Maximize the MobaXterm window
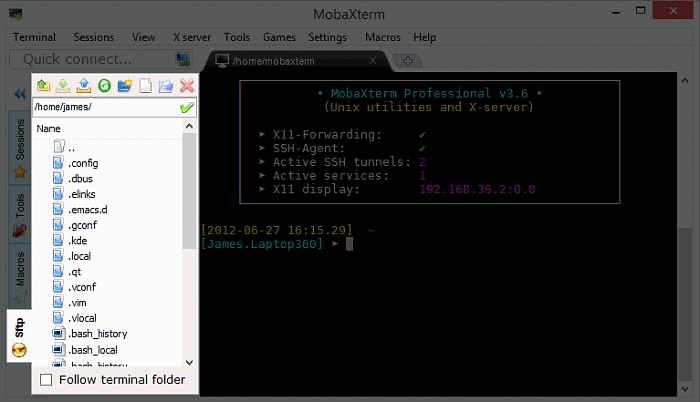 pyautogui.click(x=641, y=11)
